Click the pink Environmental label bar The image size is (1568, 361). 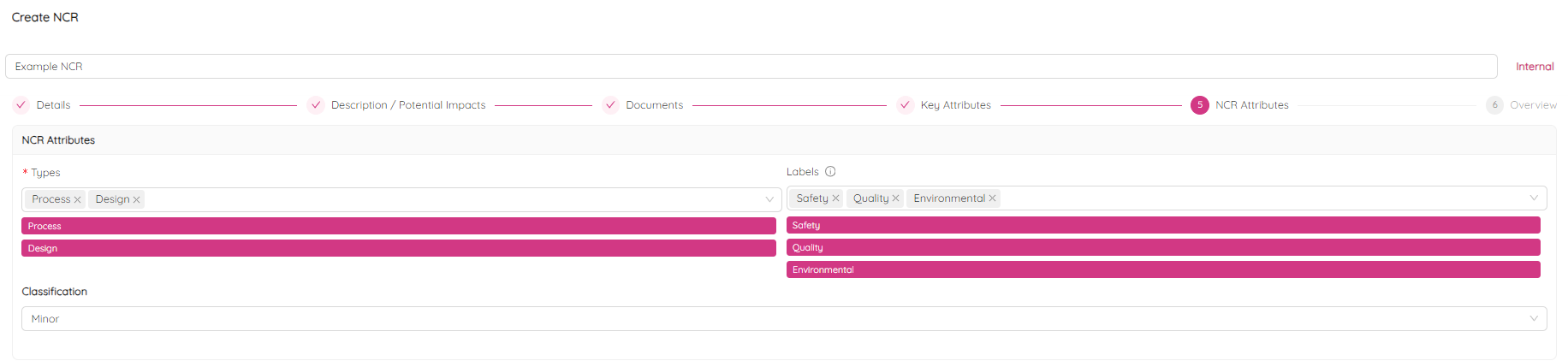pos(1162,270)
